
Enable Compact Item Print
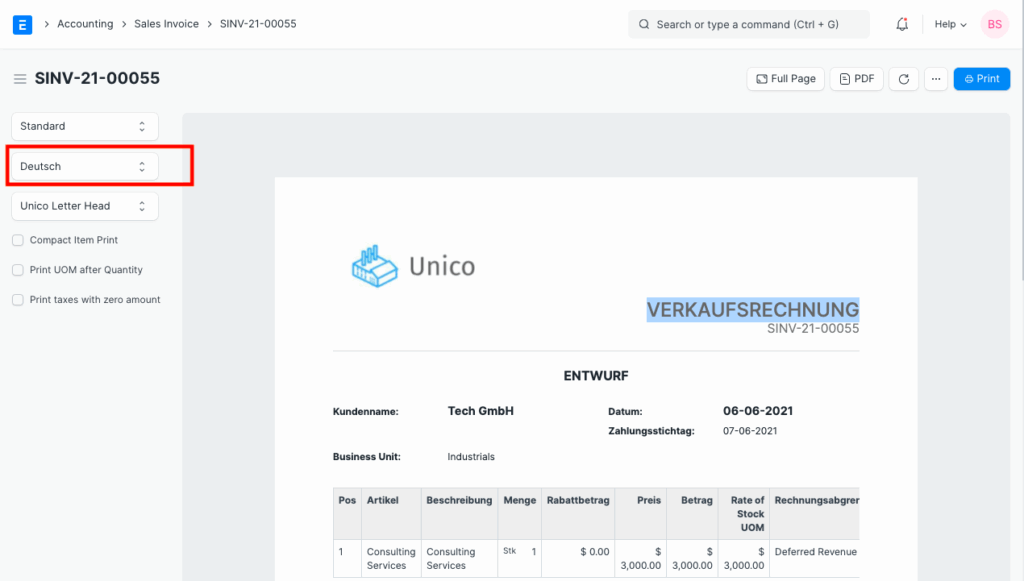click(17, 240)
